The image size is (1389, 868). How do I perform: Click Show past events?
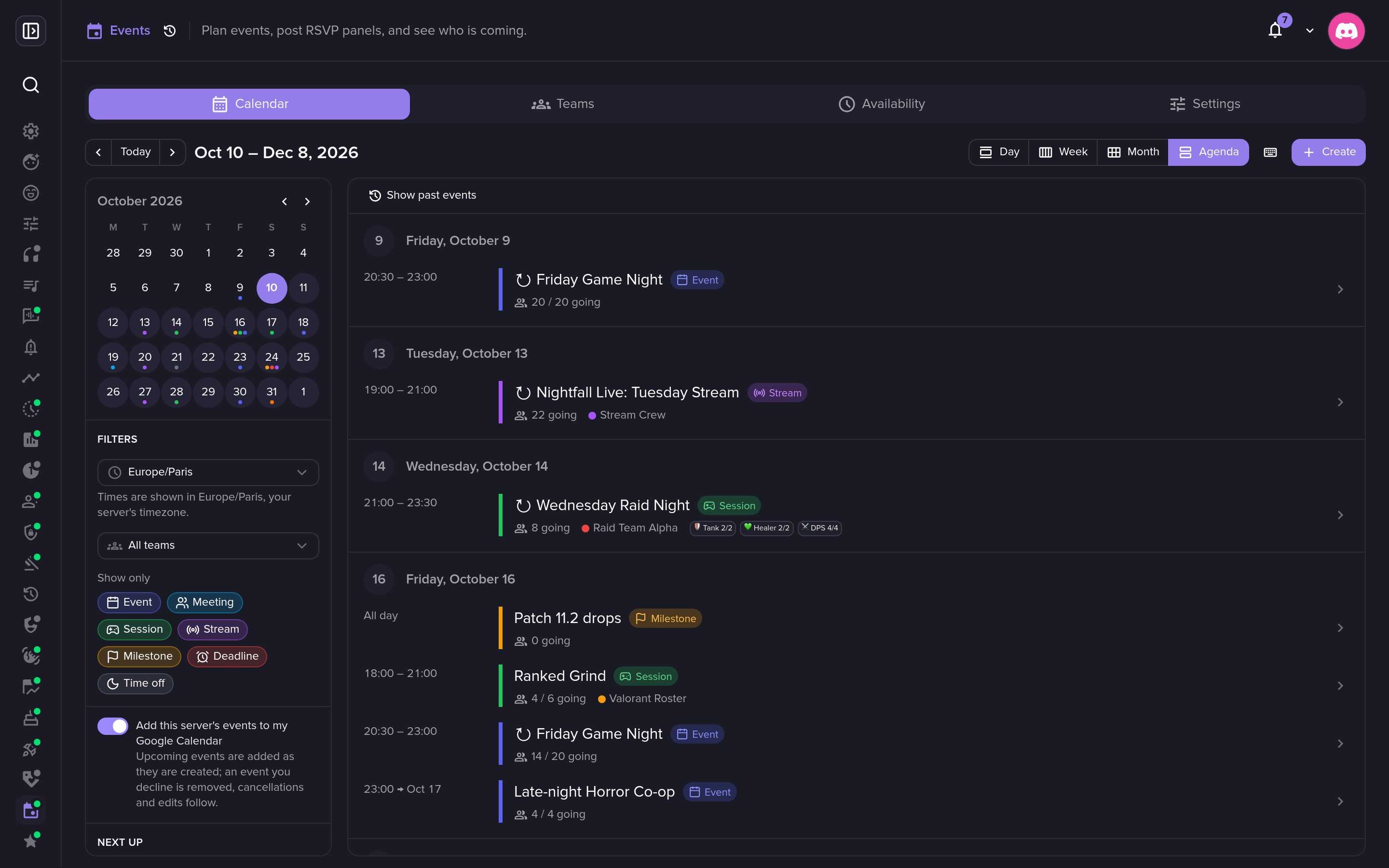(422, 196)
